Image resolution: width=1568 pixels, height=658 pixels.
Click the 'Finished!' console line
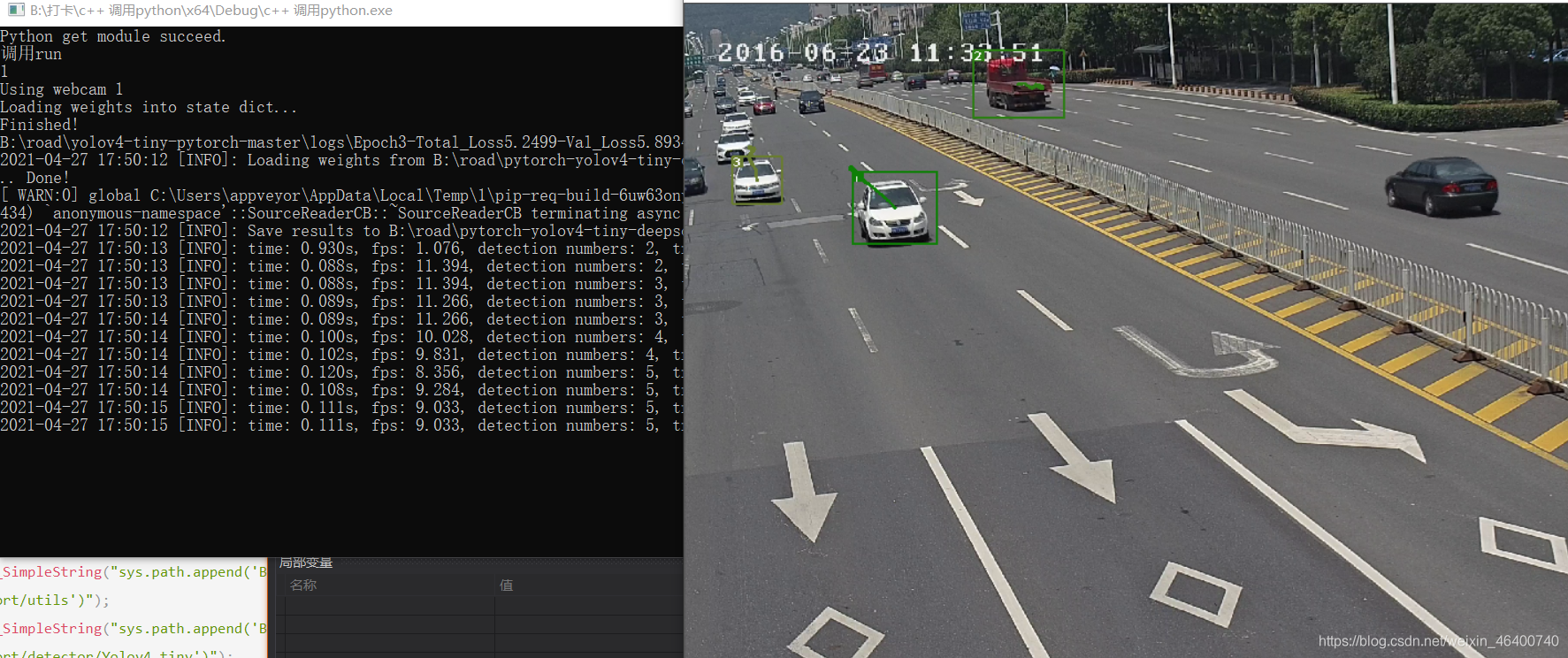tap(40, 125)
